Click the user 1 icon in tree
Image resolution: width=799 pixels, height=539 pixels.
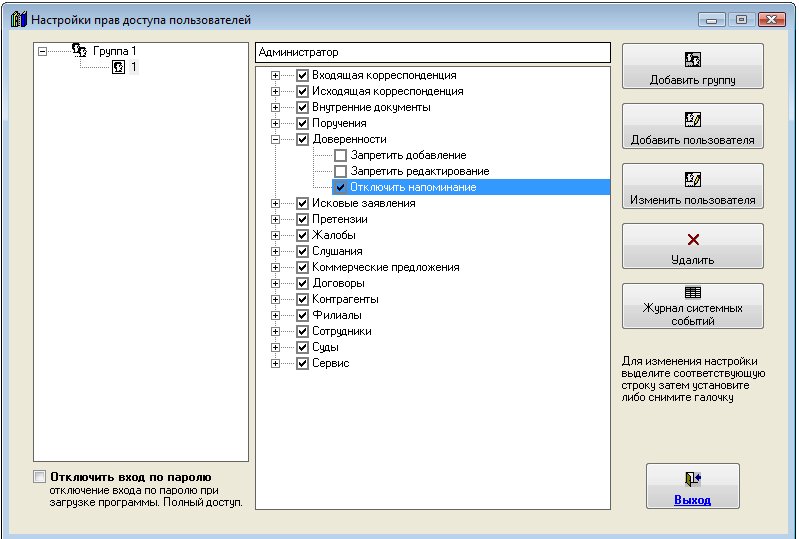(118, 67)
